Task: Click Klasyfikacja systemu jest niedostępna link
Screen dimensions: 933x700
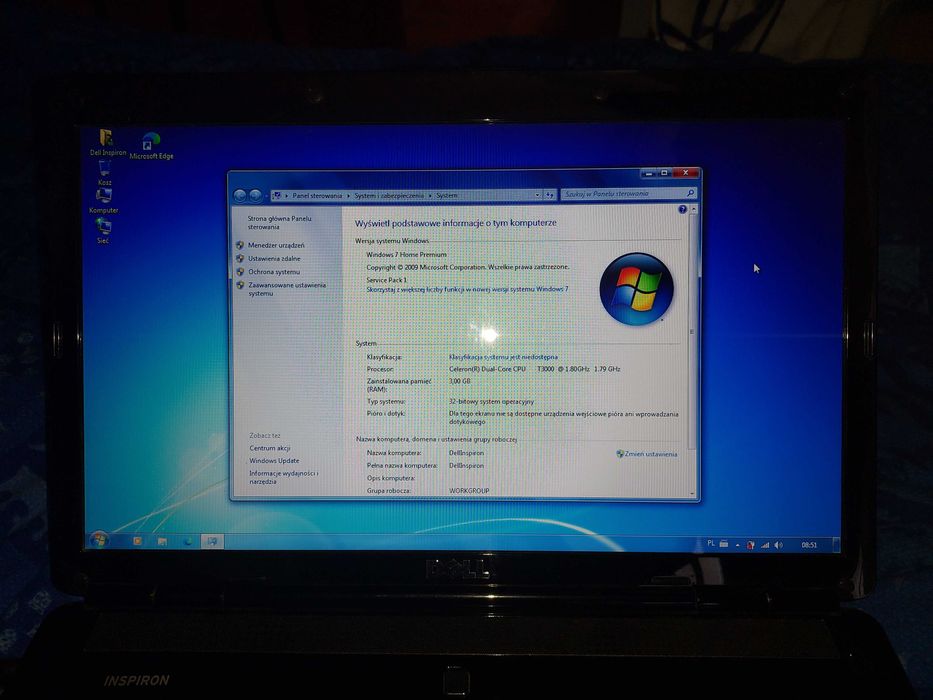Action: [503, 357]
